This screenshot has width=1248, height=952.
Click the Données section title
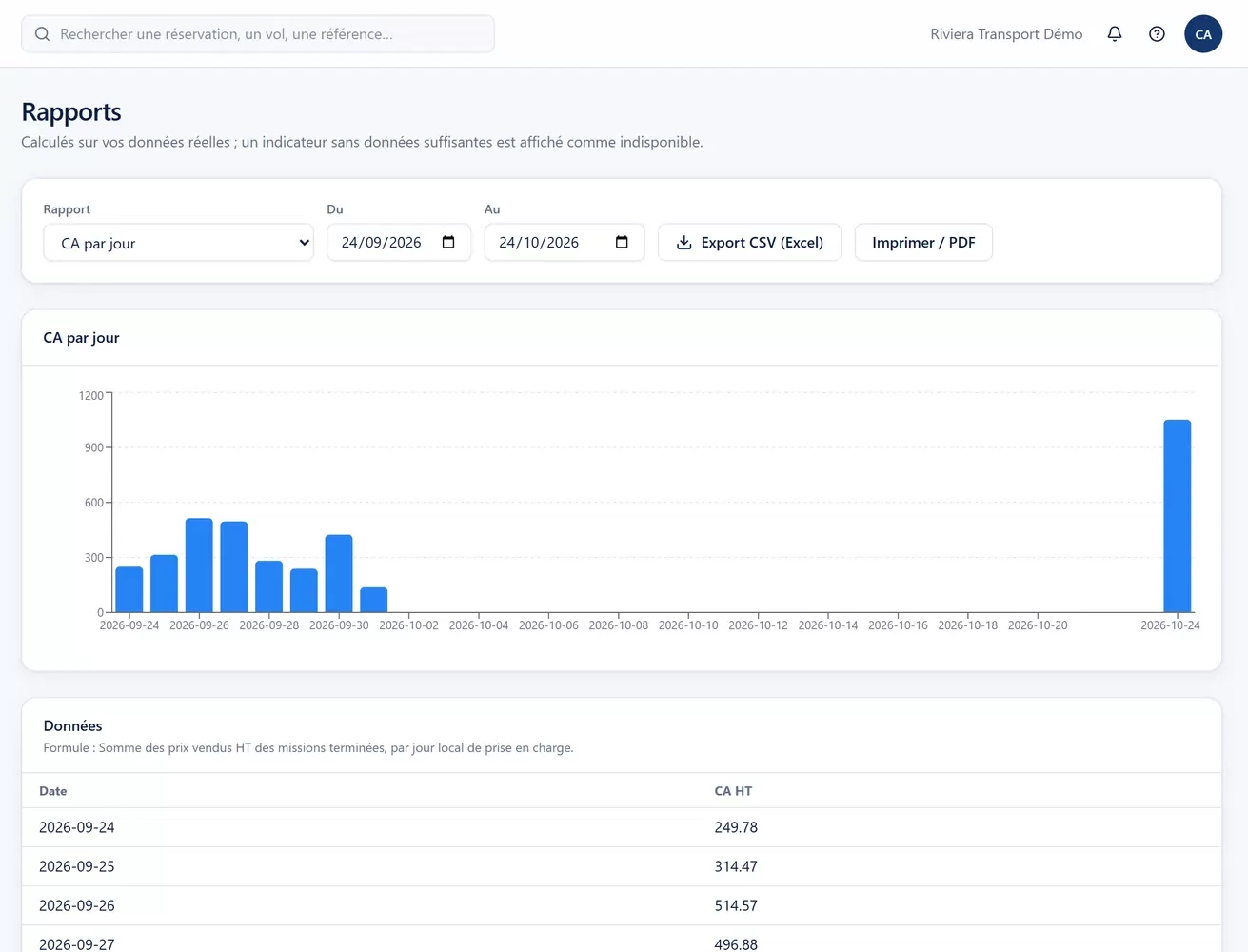(72, 725)
